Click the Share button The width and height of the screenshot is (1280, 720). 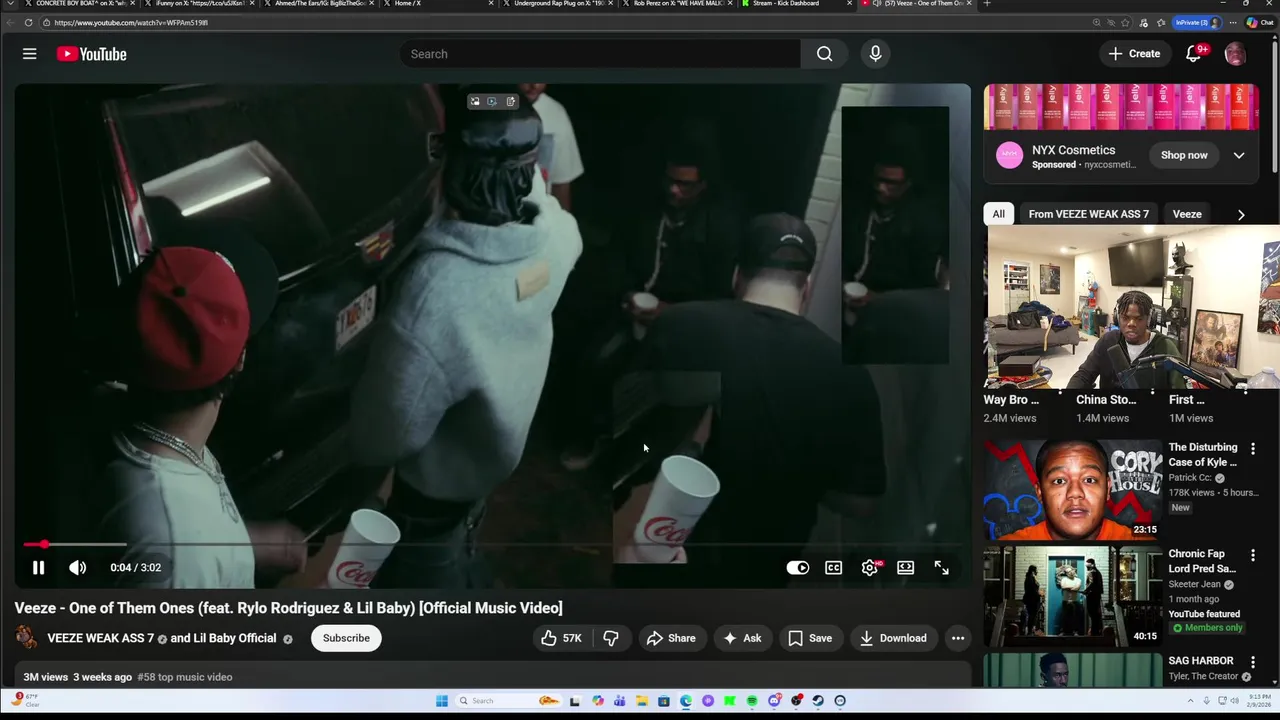(671, 638)
